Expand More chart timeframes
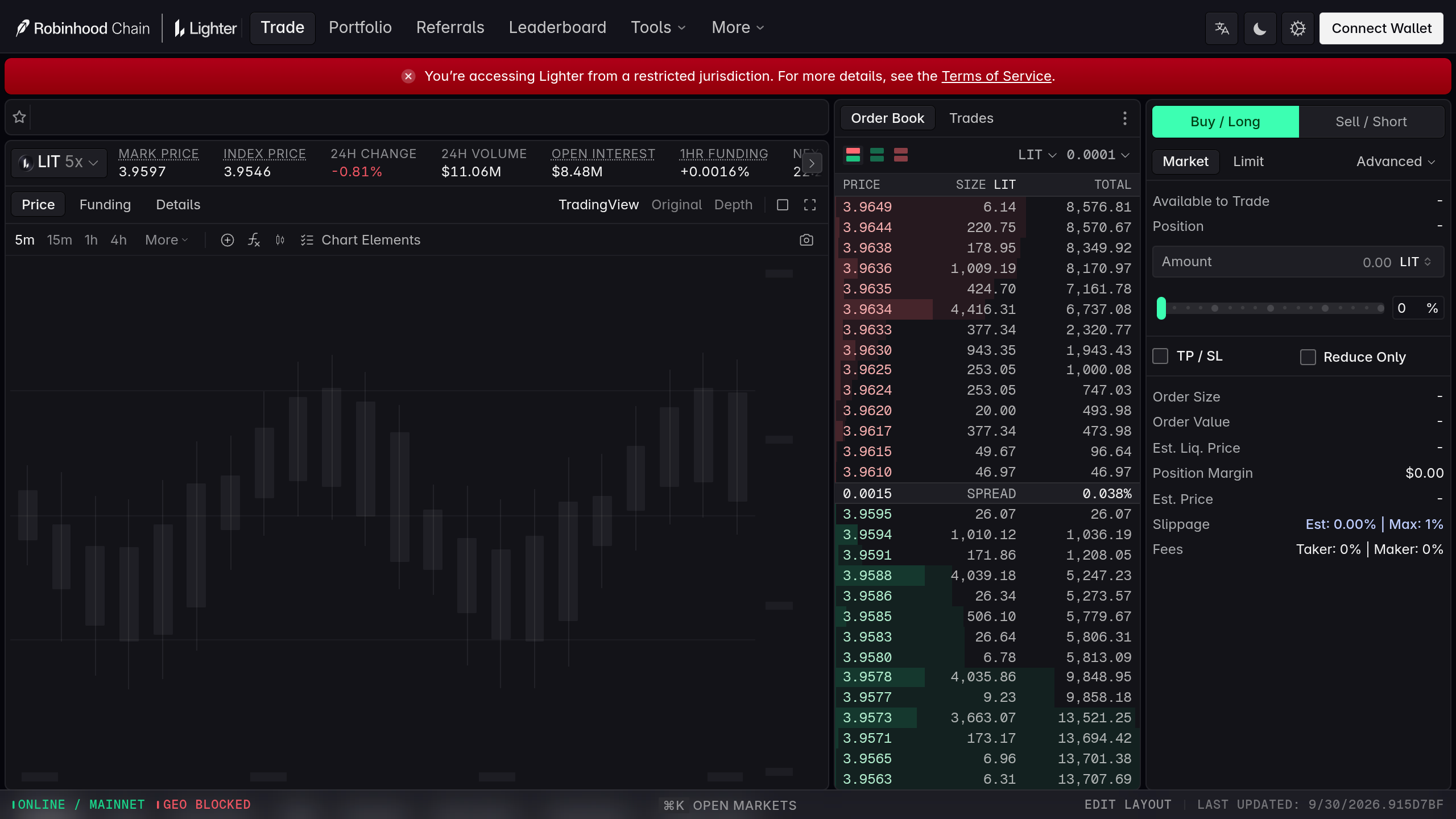1456x819 pixels. [166, 240]
